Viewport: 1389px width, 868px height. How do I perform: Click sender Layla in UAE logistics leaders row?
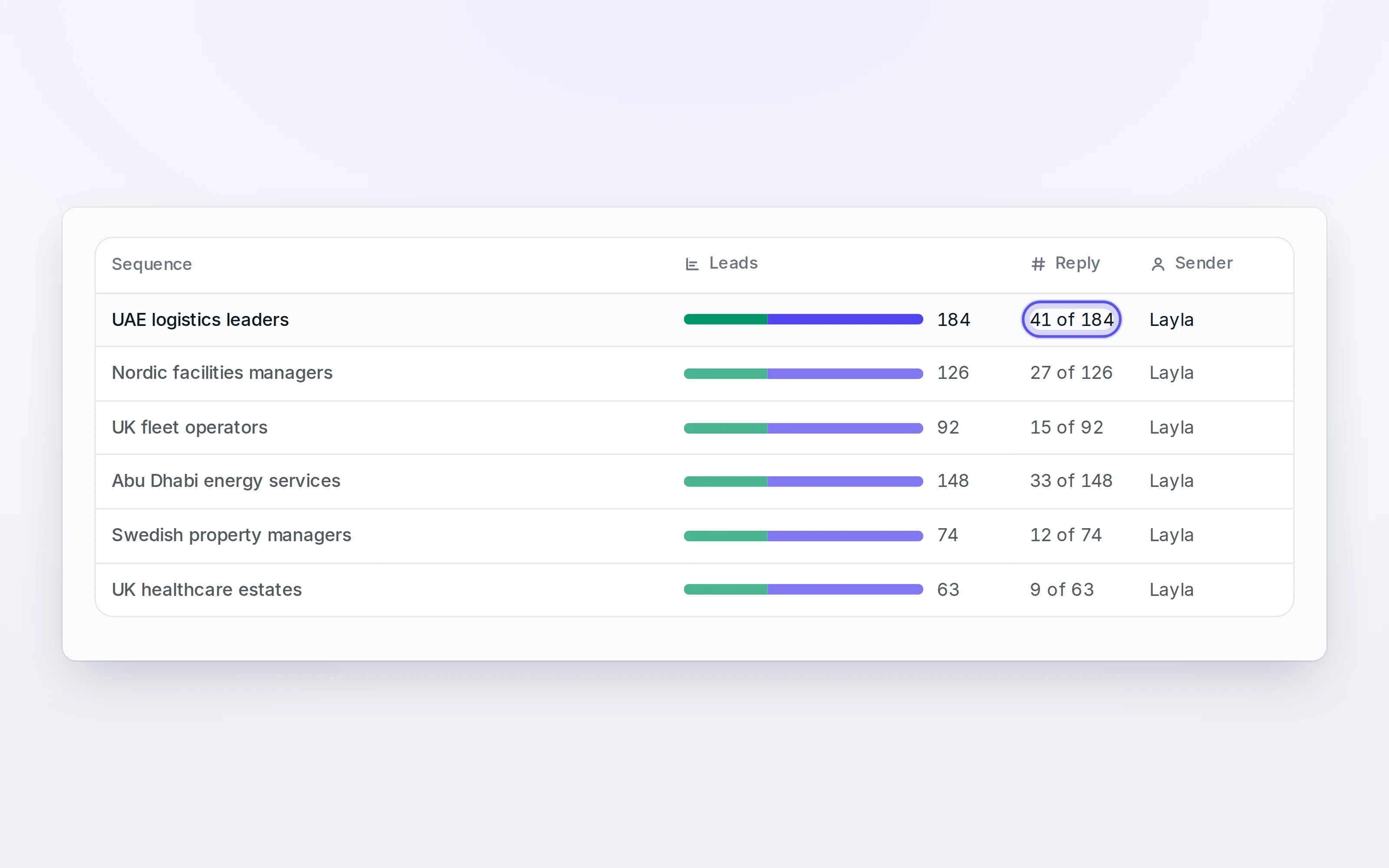click(x=1172, y=320)
